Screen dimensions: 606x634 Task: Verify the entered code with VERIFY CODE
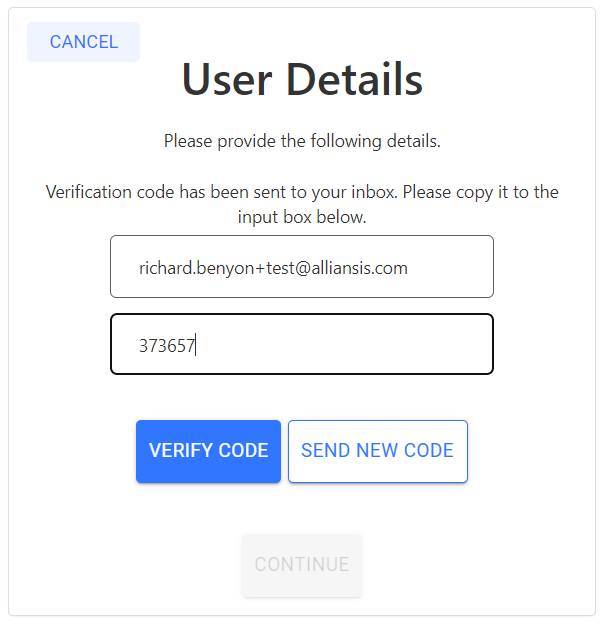click(208, 451)
